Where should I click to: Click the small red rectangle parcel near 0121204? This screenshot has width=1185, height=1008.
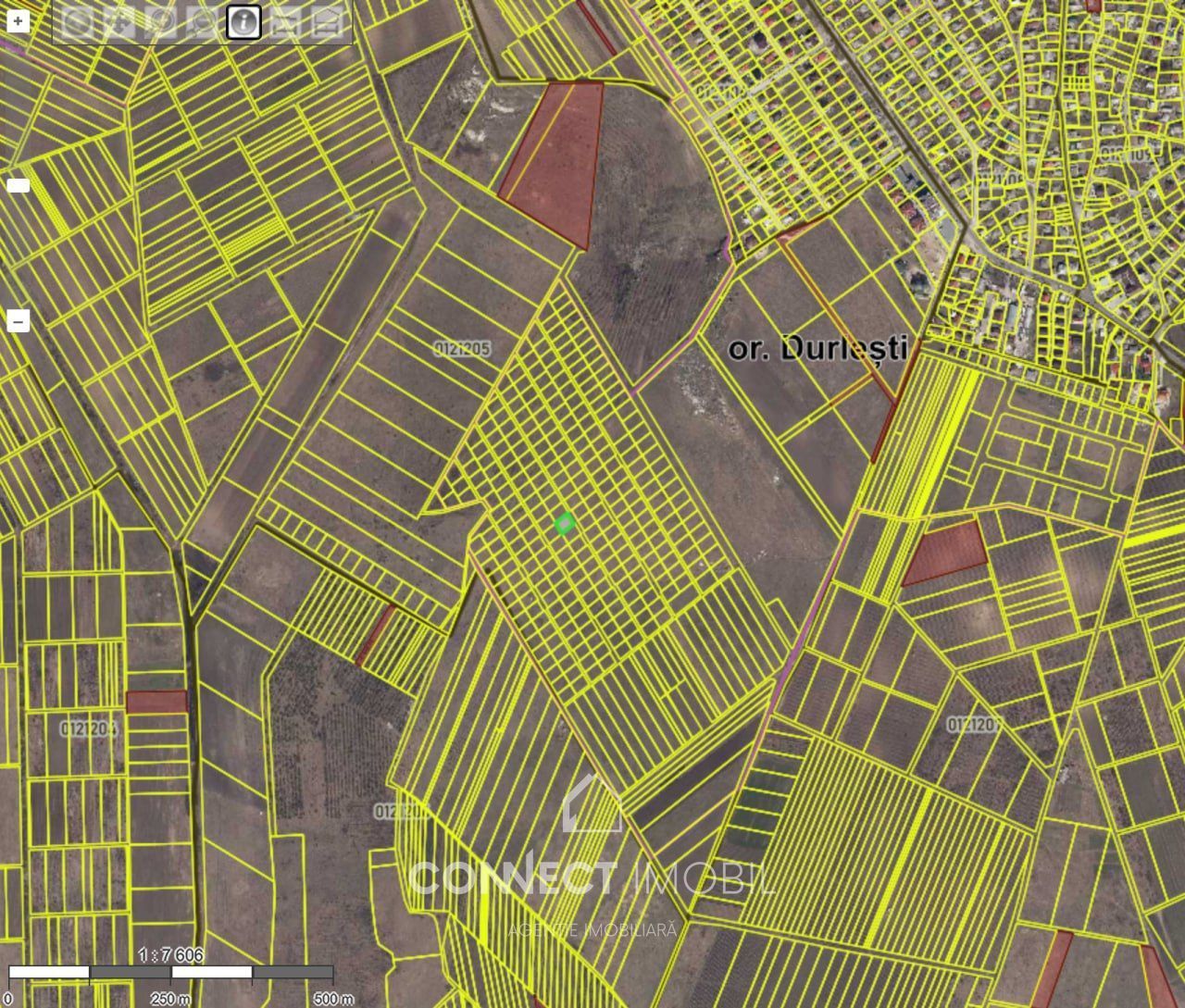click(x=156, y=702)
